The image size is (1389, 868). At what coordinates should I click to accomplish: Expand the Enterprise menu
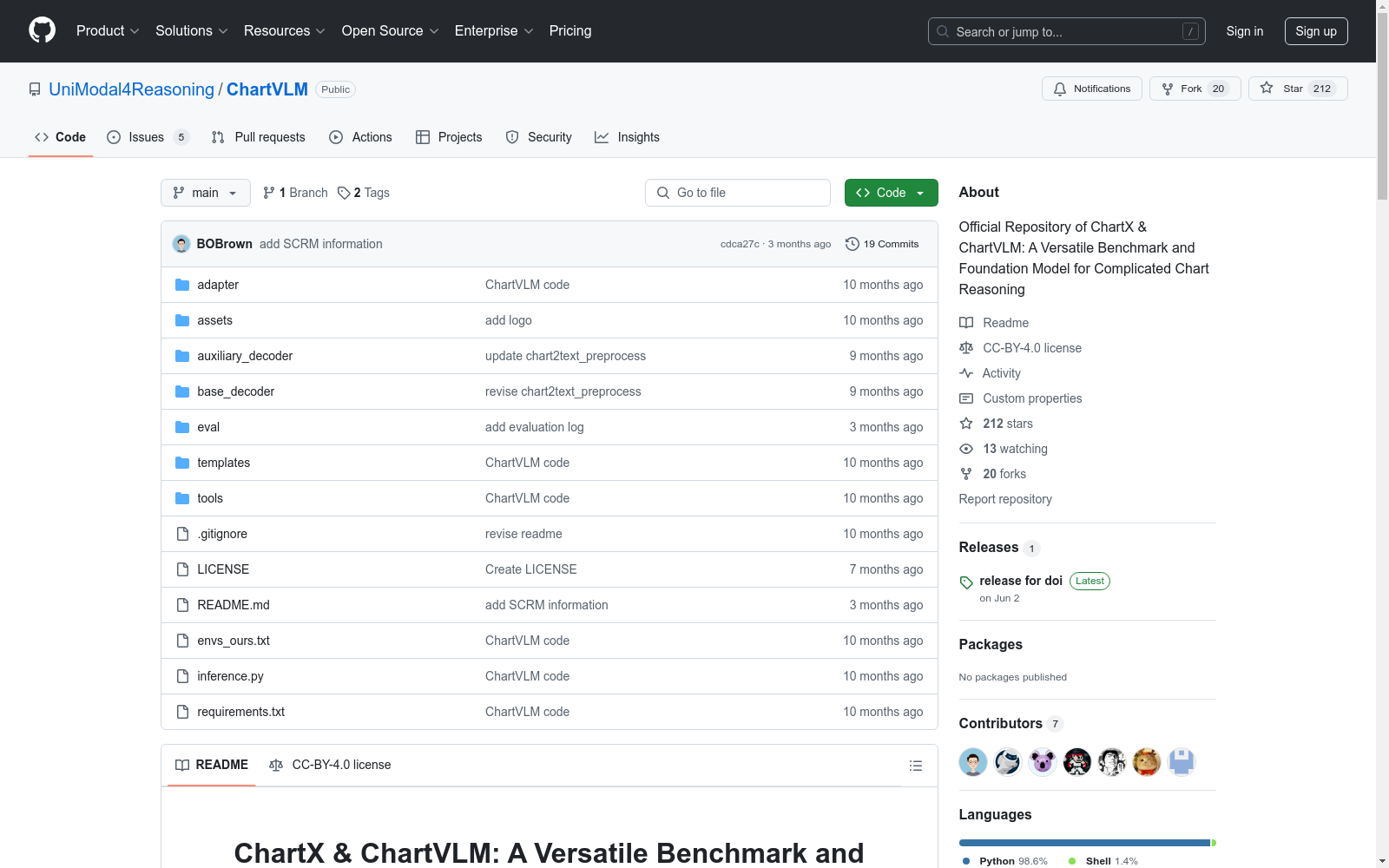494,31
